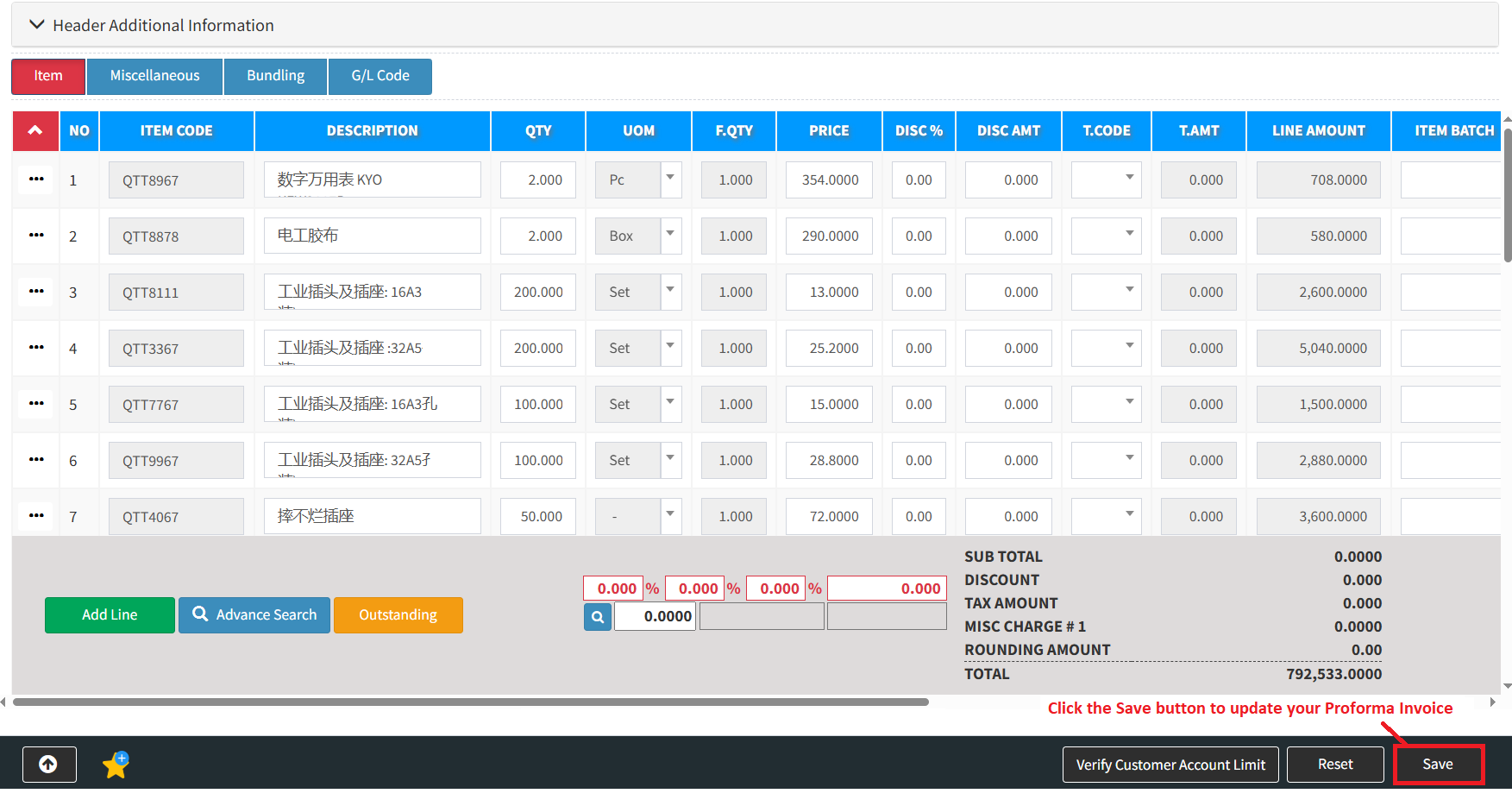Viewport: 1512px width, 806px height.
Task: Switch to the Miscellaneous tab
Action: click(x=154, y=76)
